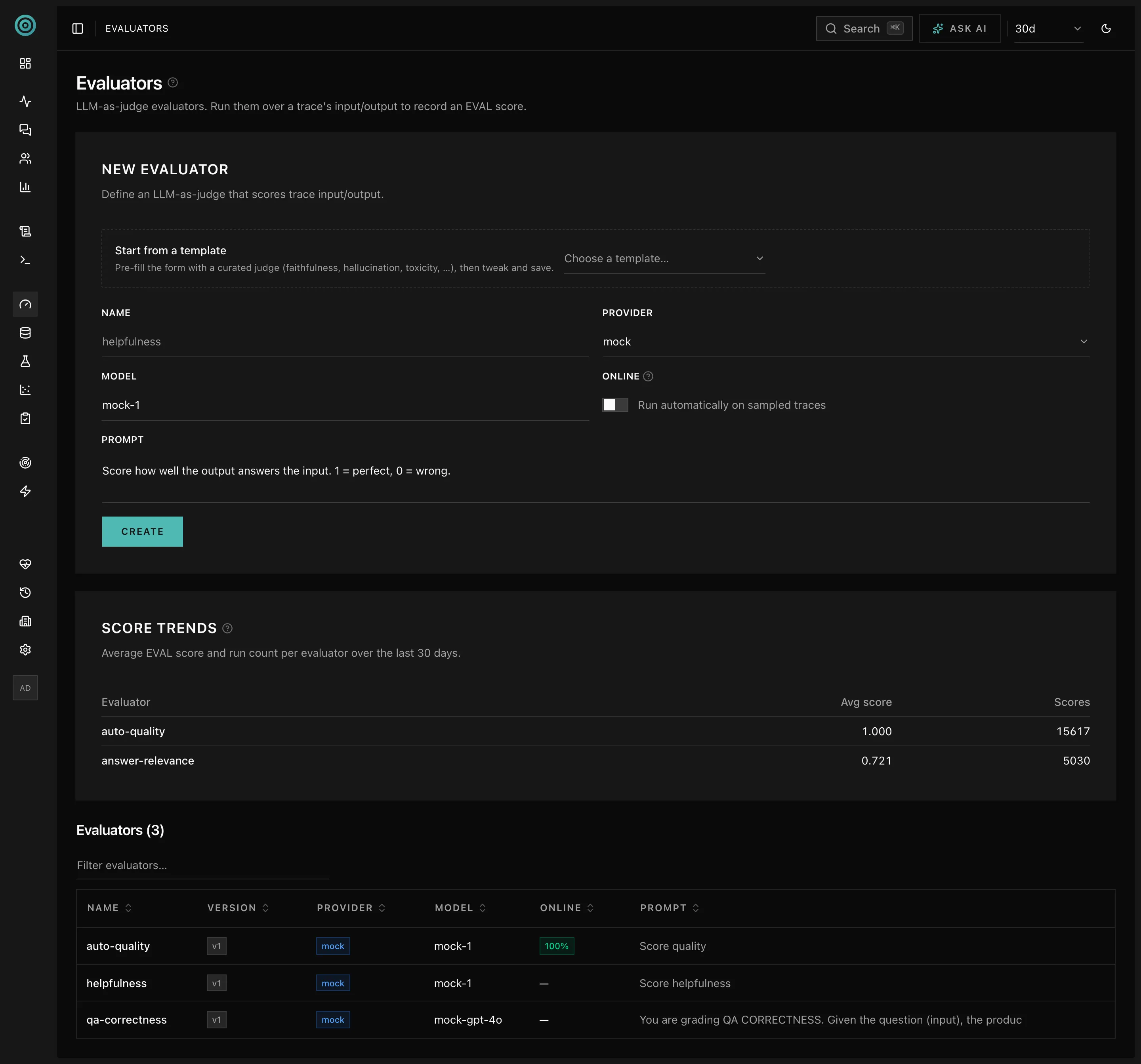Open the lightning bolt icon in the sidebar

[x=25, y=491]
